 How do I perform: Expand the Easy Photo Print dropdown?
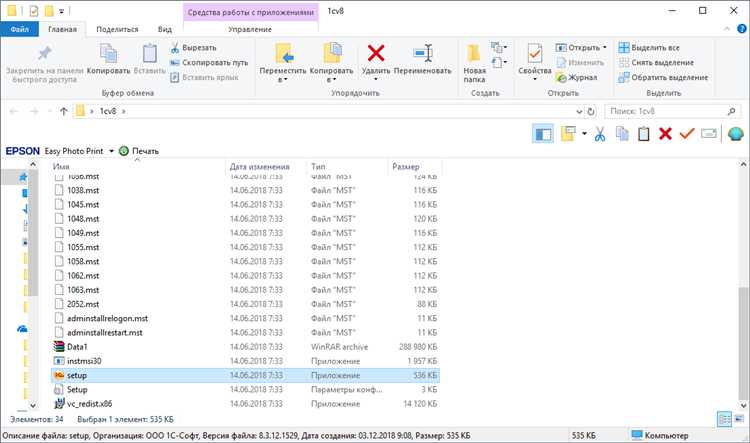[111, 151]
